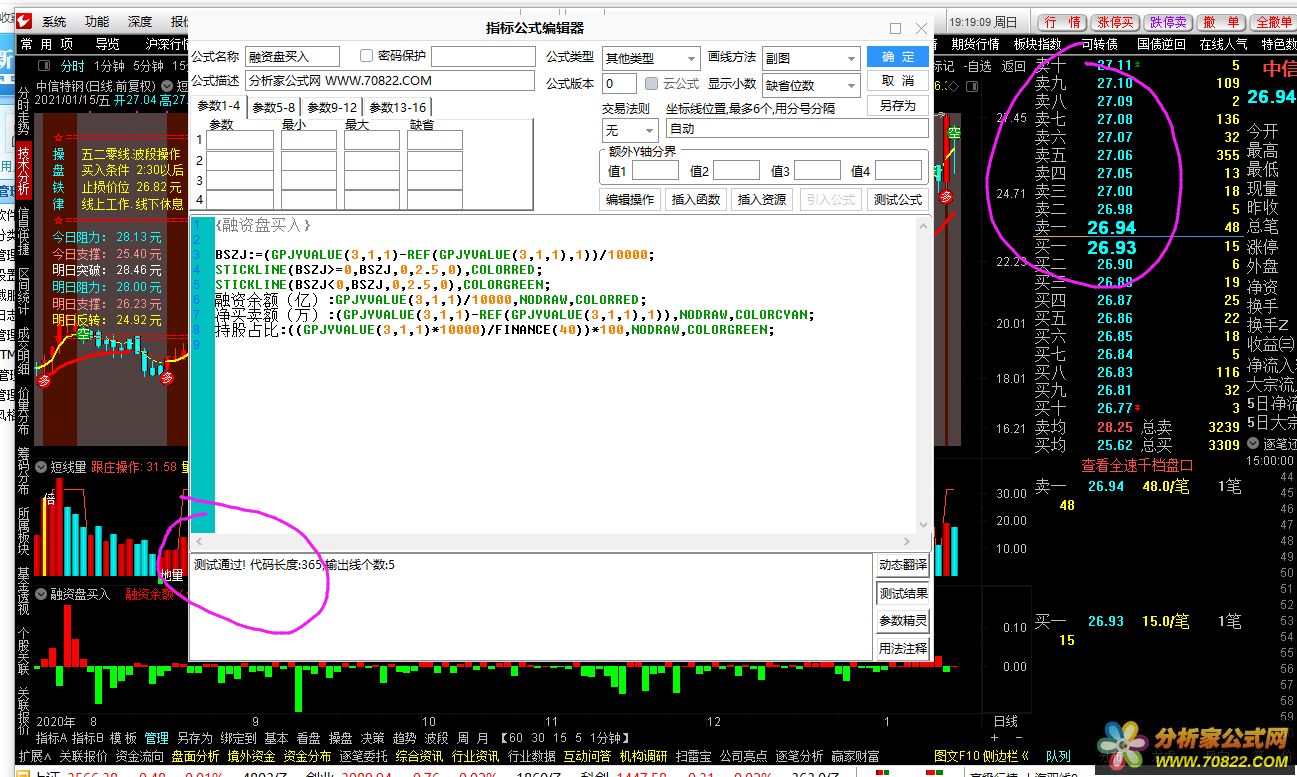Click the 确定 button
The width and height of the screenshot is (1297, 777).
tap(897, 56)
